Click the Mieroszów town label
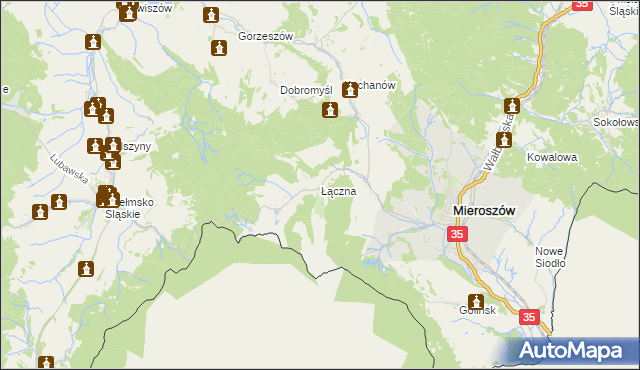Image resolution: width=640 pixels, height=370 pixels. [x=484, y=211]
